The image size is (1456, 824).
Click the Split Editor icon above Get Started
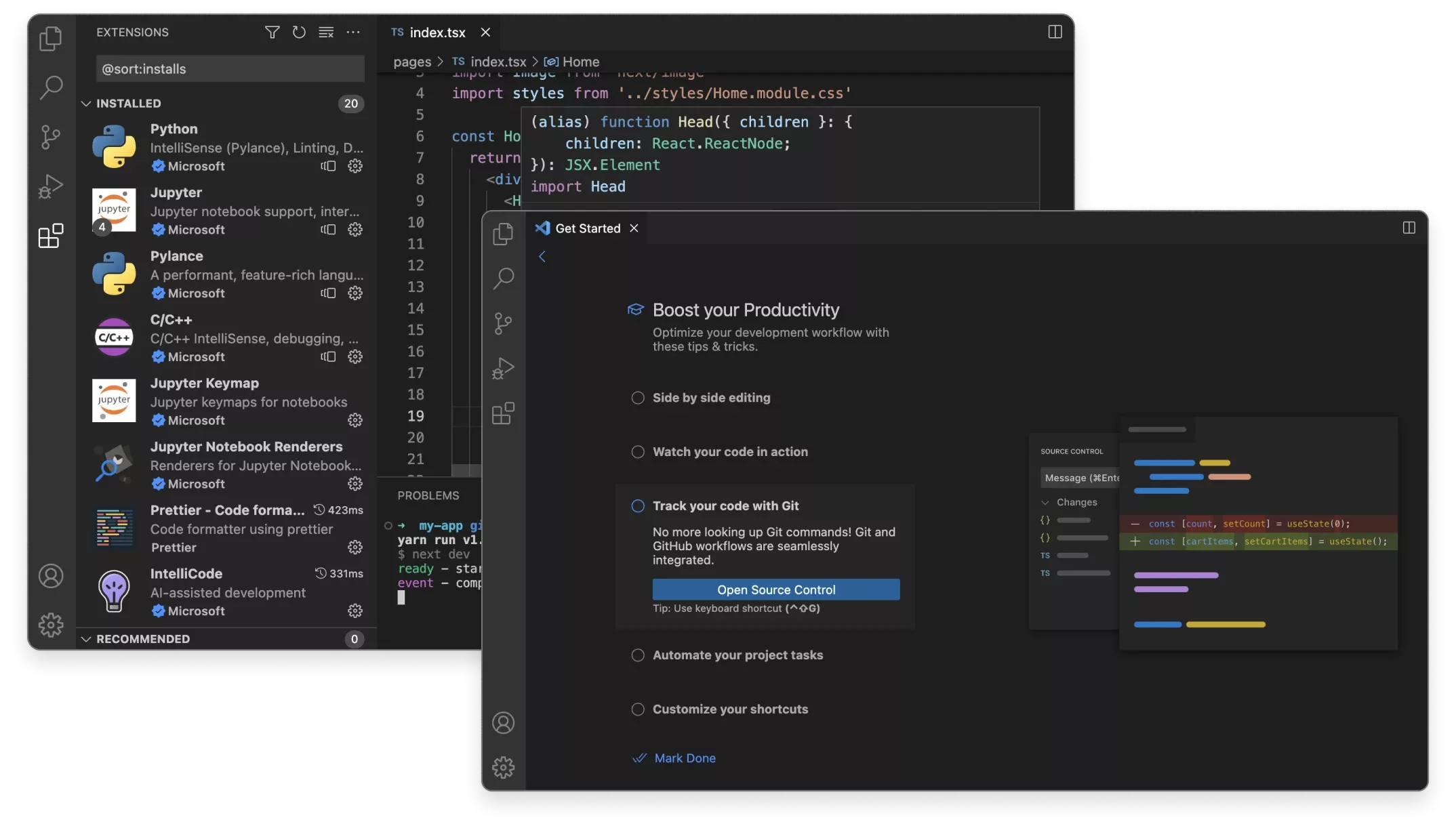(1409, 228)
